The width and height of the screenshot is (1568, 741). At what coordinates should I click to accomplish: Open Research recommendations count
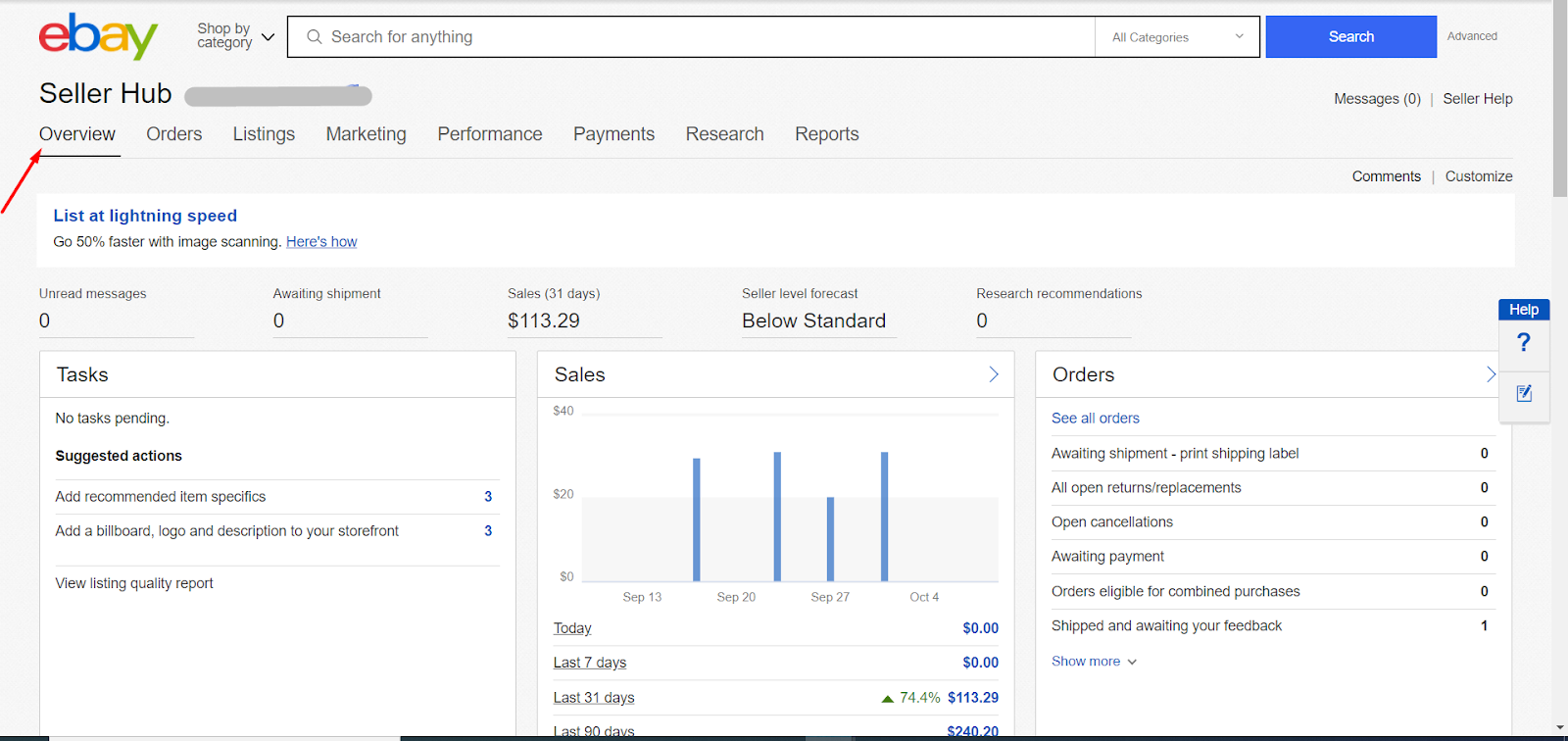982,321
